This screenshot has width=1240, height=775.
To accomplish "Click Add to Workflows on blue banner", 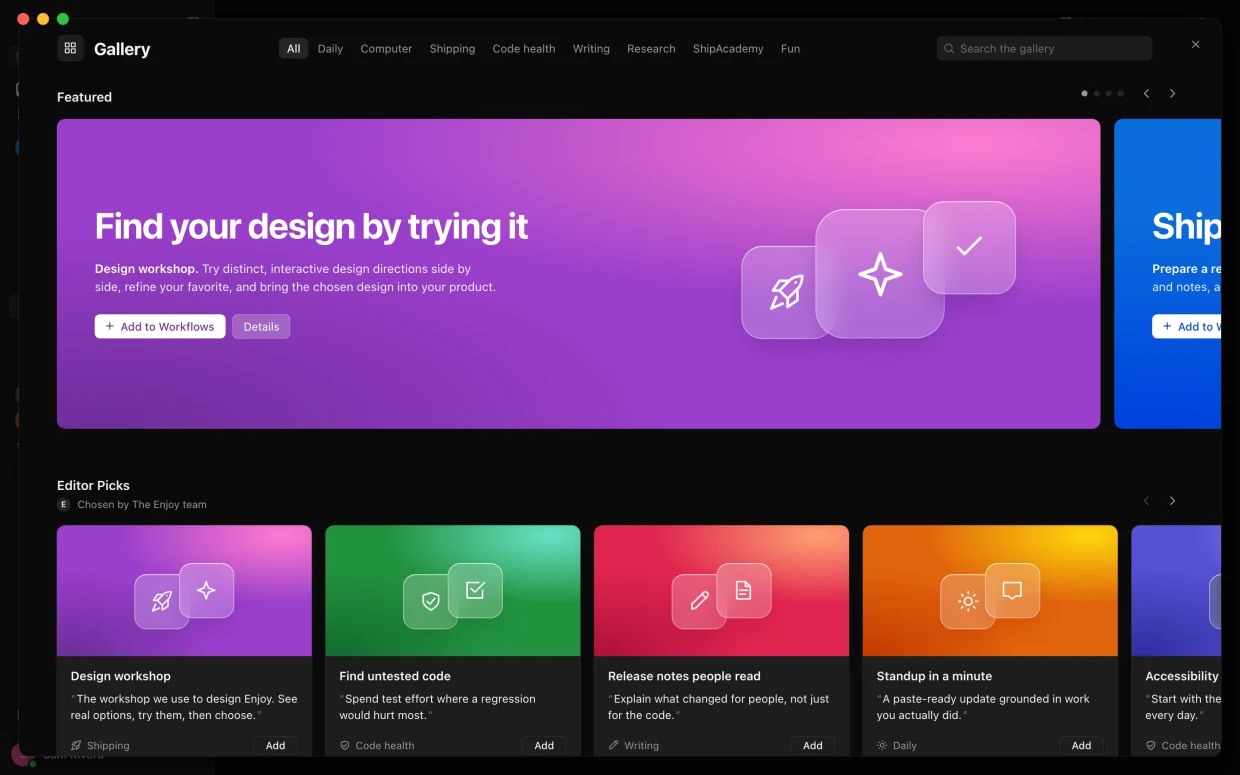I will click(1187, 326).
